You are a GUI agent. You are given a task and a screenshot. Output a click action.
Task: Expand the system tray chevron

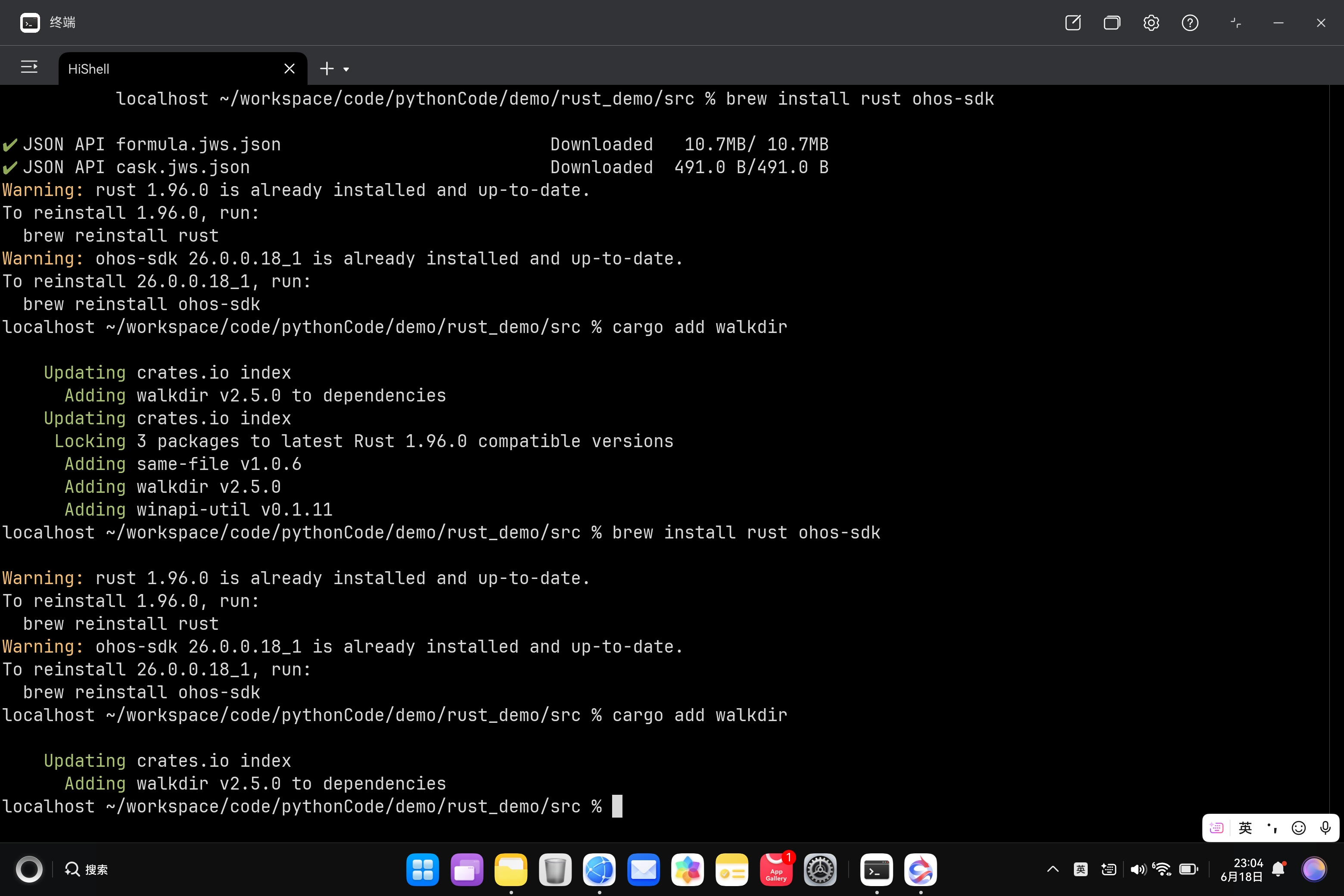click(1052, 869)
